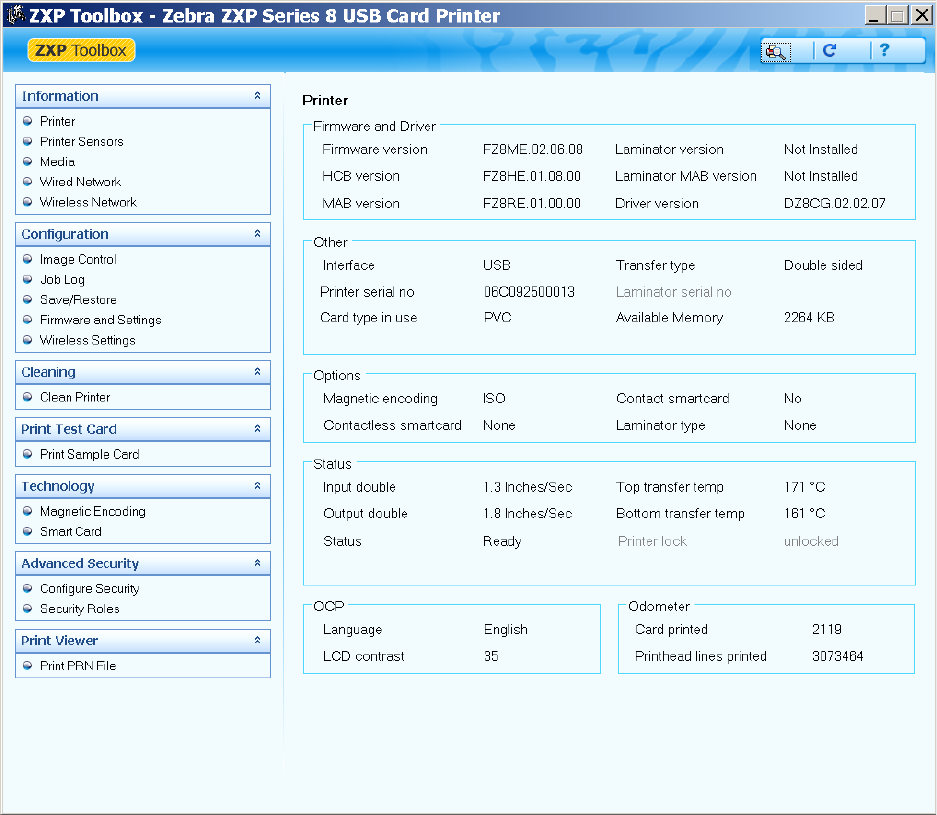Collapse the Information section chevron
The width and height of the screenshot is (937, 815).
tap(258, 96)
